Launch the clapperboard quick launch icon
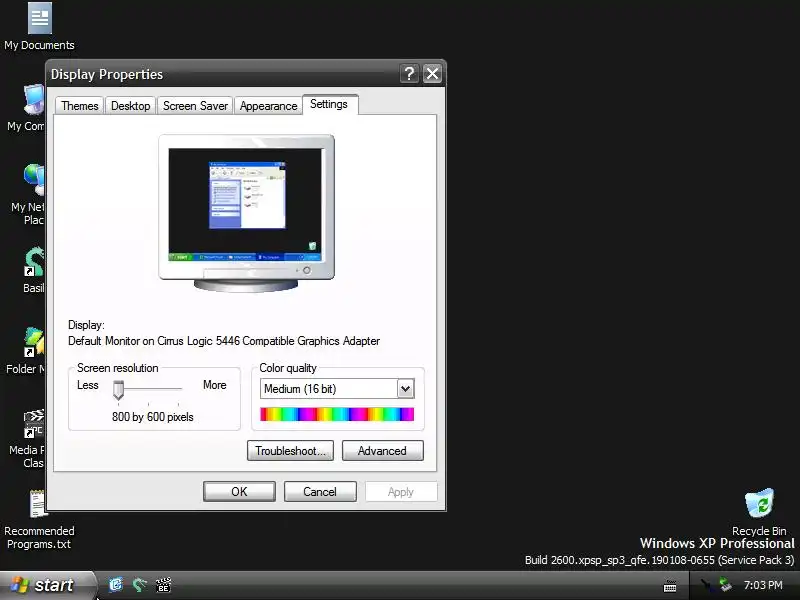The width and height of the screenshot is (800, 600). (x=163, y=585)
